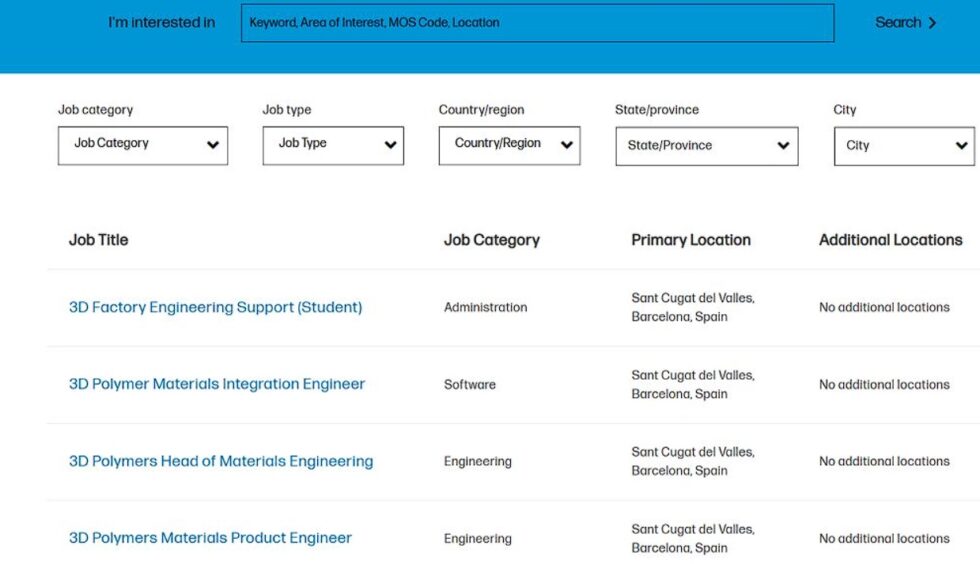Expand the Job Type dropdown
980x564 pixels.
point(332,145)
